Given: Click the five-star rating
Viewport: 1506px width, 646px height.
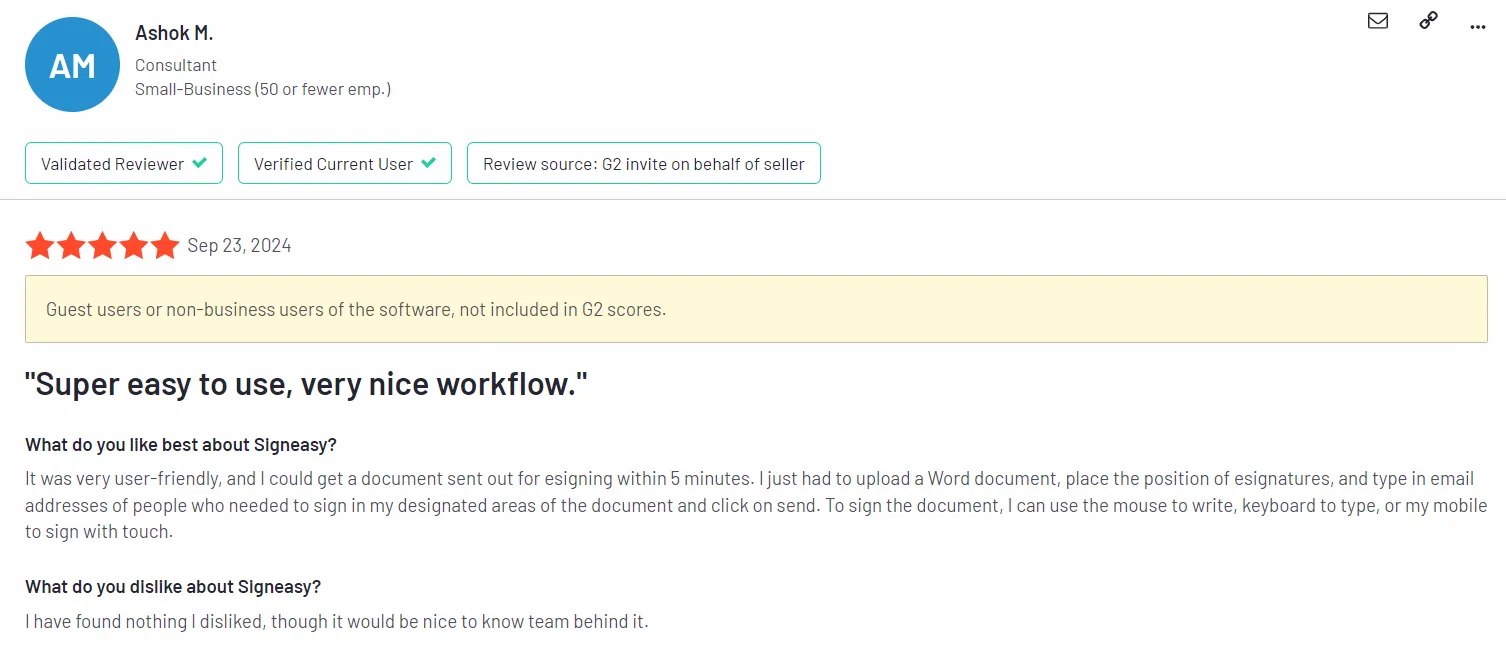Looking at the screenshot, I should pos(102,245).
